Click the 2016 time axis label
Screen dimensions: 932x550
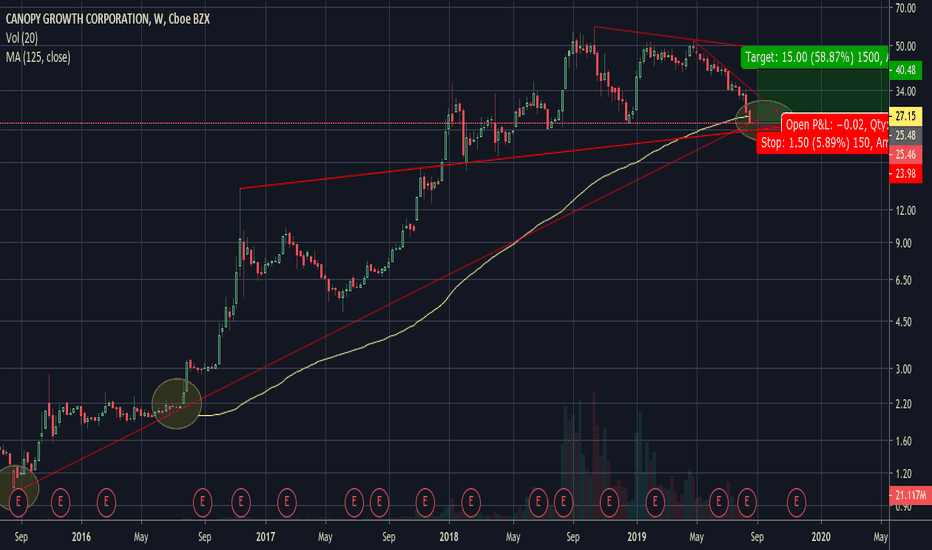click(81, 537)
